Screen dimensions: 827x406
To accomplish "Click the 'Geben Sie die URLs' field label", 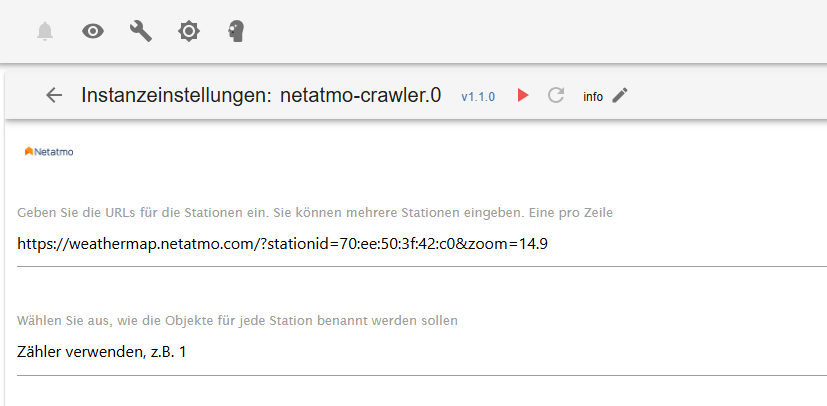I will 315,213.
